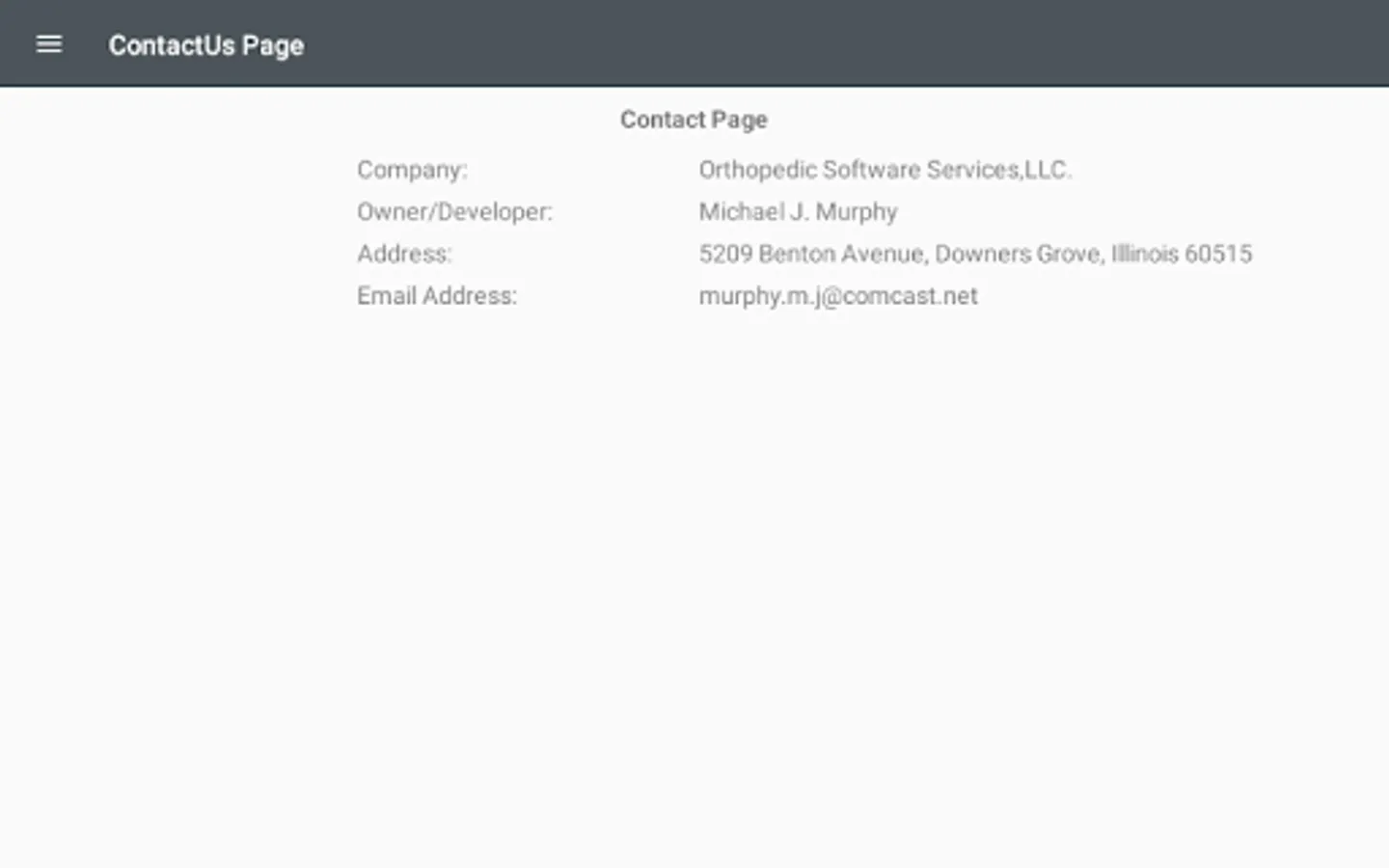The height and width of the screenshot is (868, 1389).
Task: Click the word Contact in heading
Action: click(x=663, y=120)
